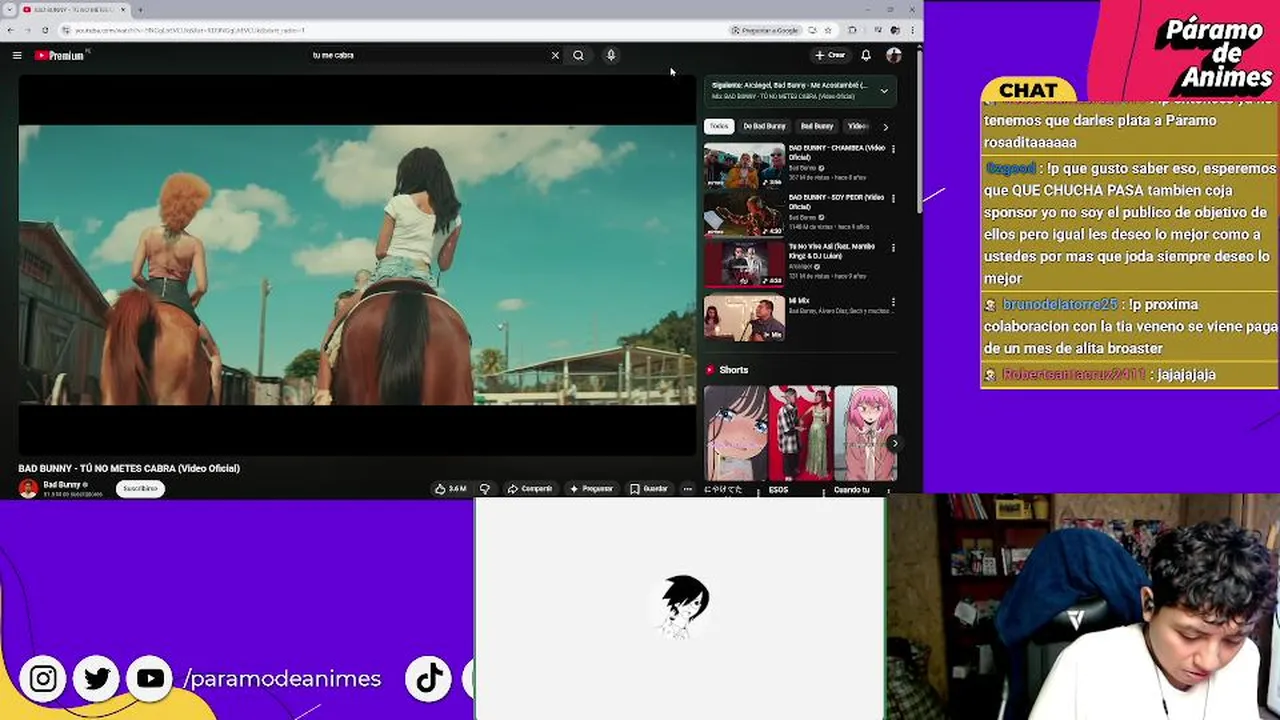Click the YouTube icon in overlay
Viewport: 1280px width, 720px height.
tap(151, 679)
